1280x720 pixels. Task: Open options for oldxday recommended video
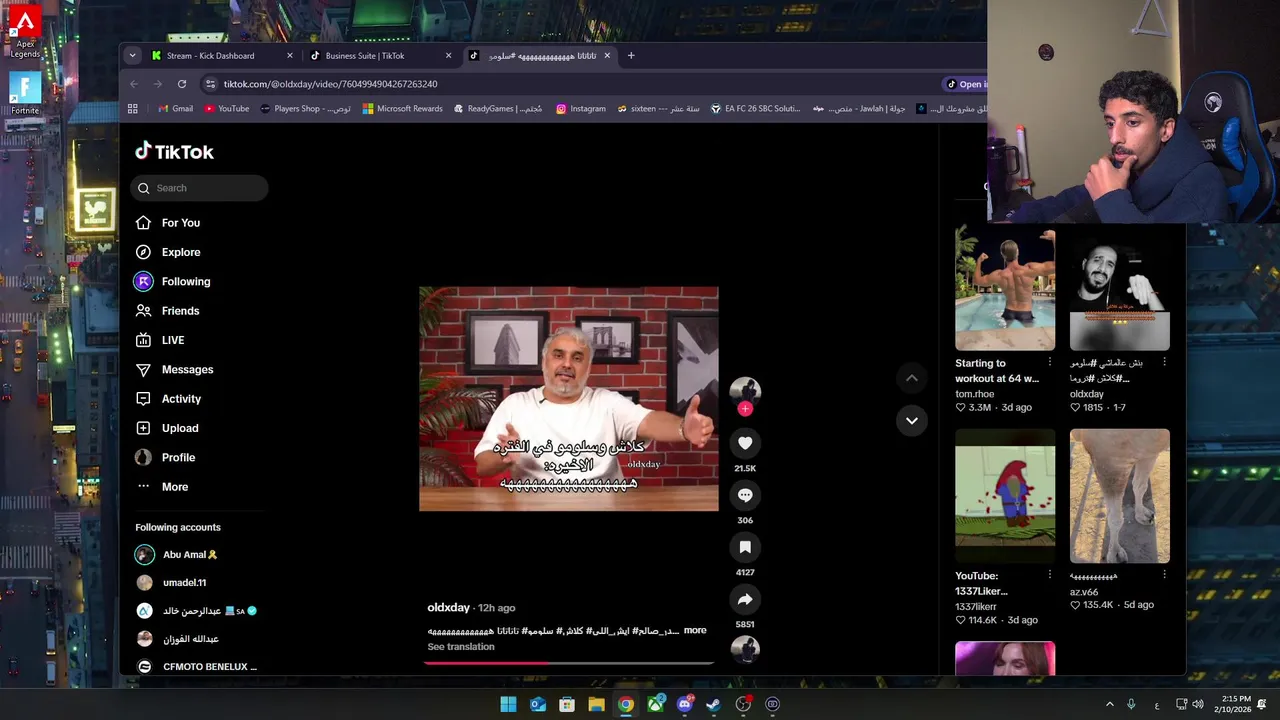coord(1164,362)
